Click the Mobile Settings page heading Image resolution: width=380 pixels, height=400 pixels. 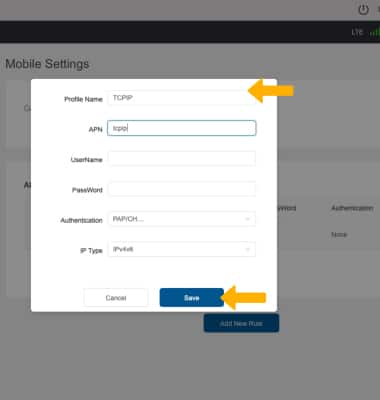(47, 64)
